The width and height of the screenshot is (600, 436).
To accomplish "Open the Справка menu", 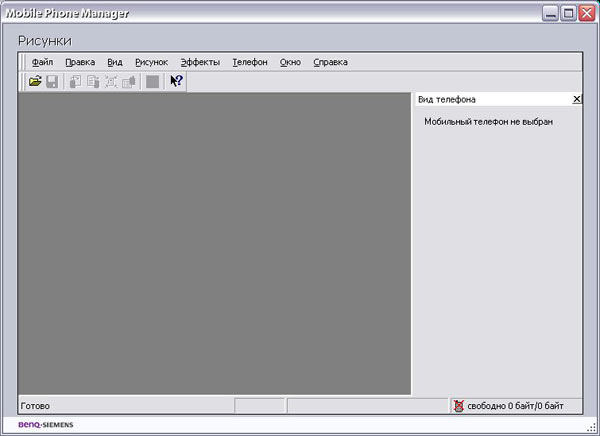I will point(330,62).
